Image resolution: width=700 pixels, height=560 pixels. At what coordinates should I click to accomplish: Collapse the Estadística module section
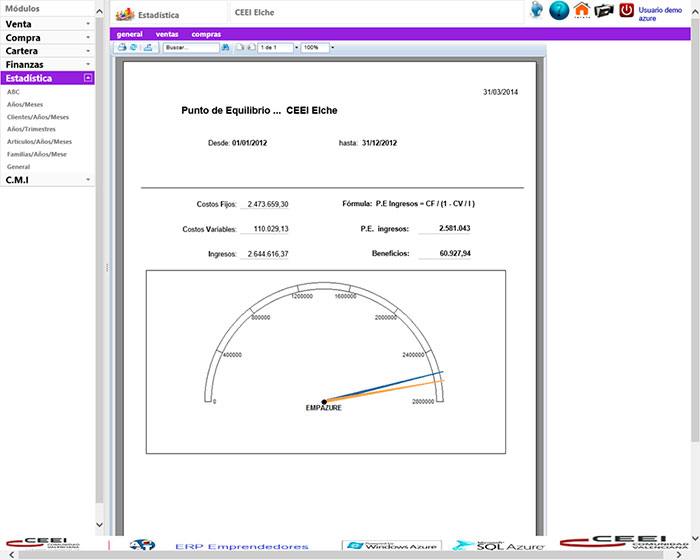[x=88, y=77]
